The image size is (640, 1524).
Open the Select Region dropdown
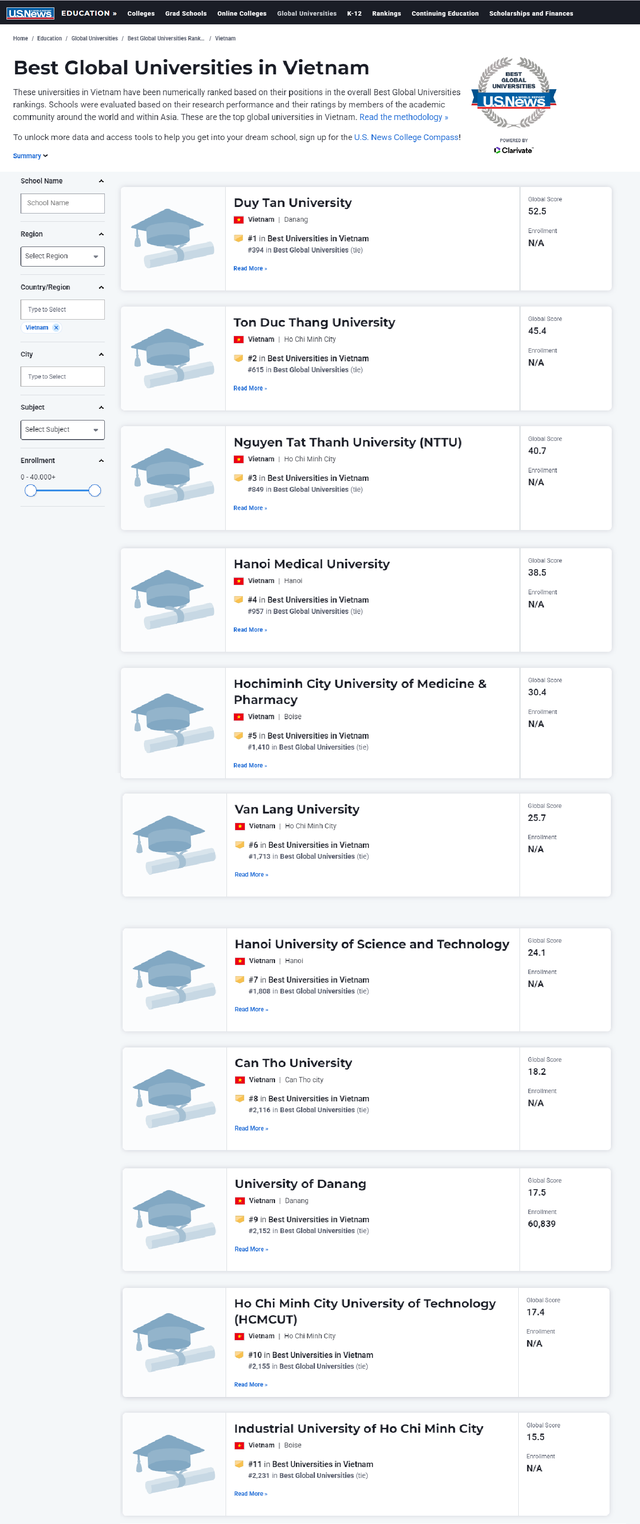pos(62,256)
